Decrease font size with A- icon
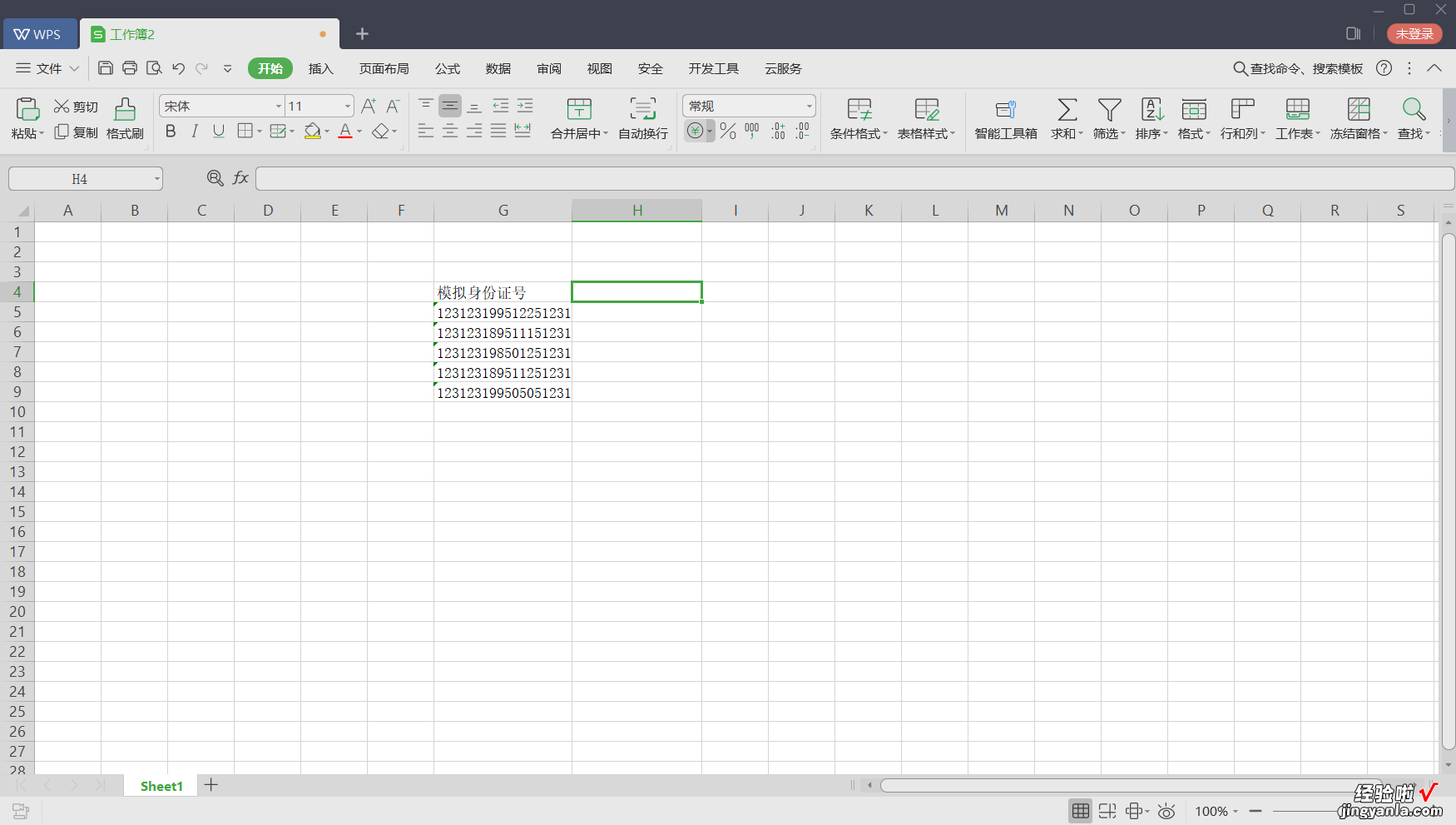1456x825 pixels. click(x=394, y=106)
